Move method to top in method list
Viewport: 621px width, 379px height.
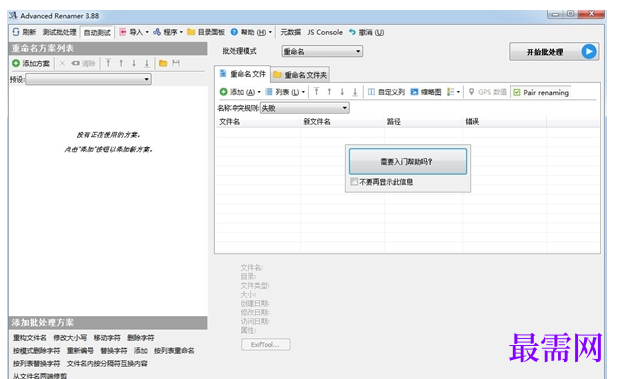tap(108, 63)
